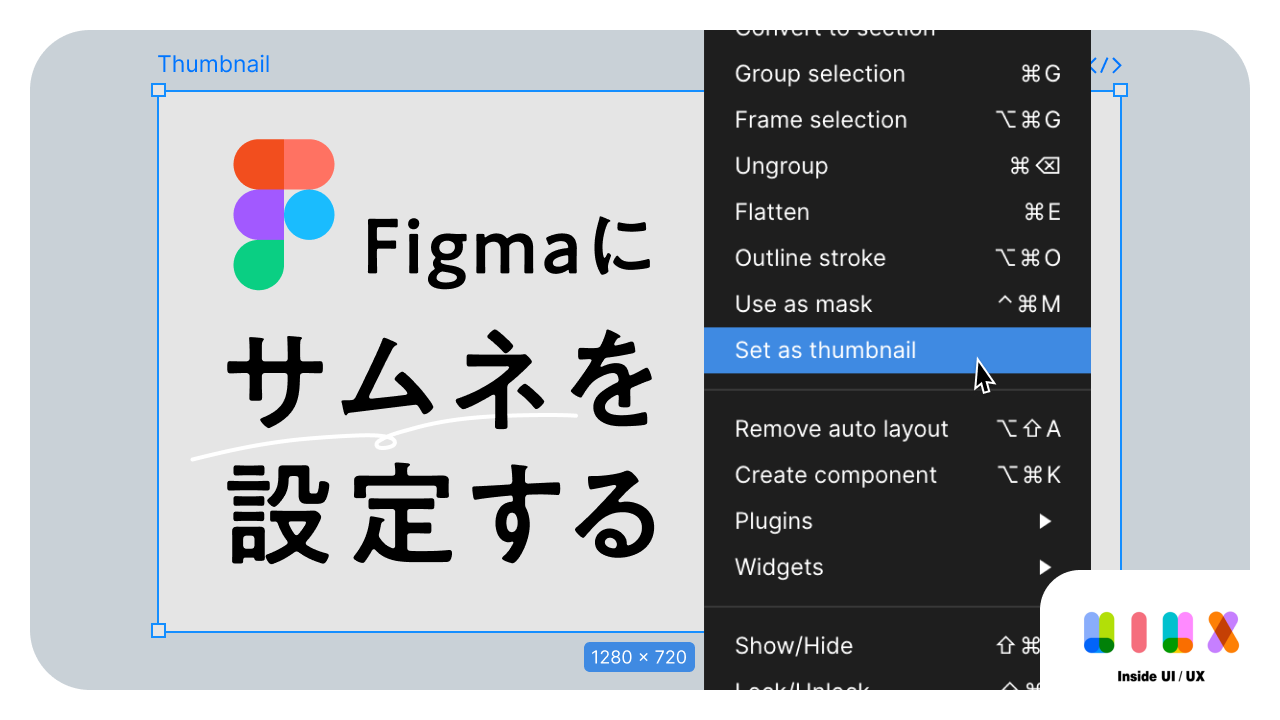The height and width of the screenshot is (720, 1280).
Task: Click the 1280 × 720 dimension badge
Action: click(x=639, y=657)
